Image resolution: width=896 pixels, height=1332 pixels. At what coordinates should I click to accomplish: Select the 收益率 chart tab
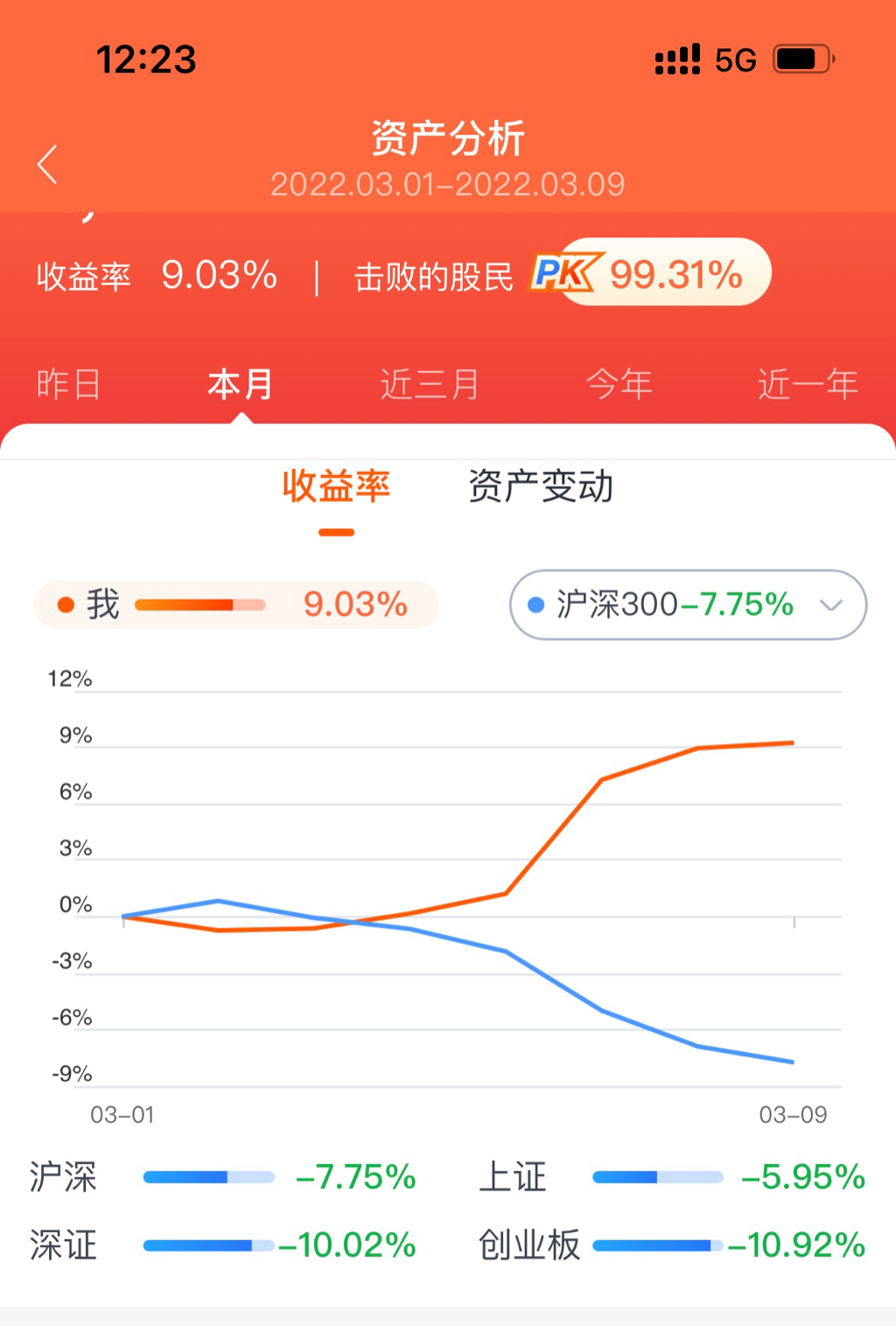point(336,487)
